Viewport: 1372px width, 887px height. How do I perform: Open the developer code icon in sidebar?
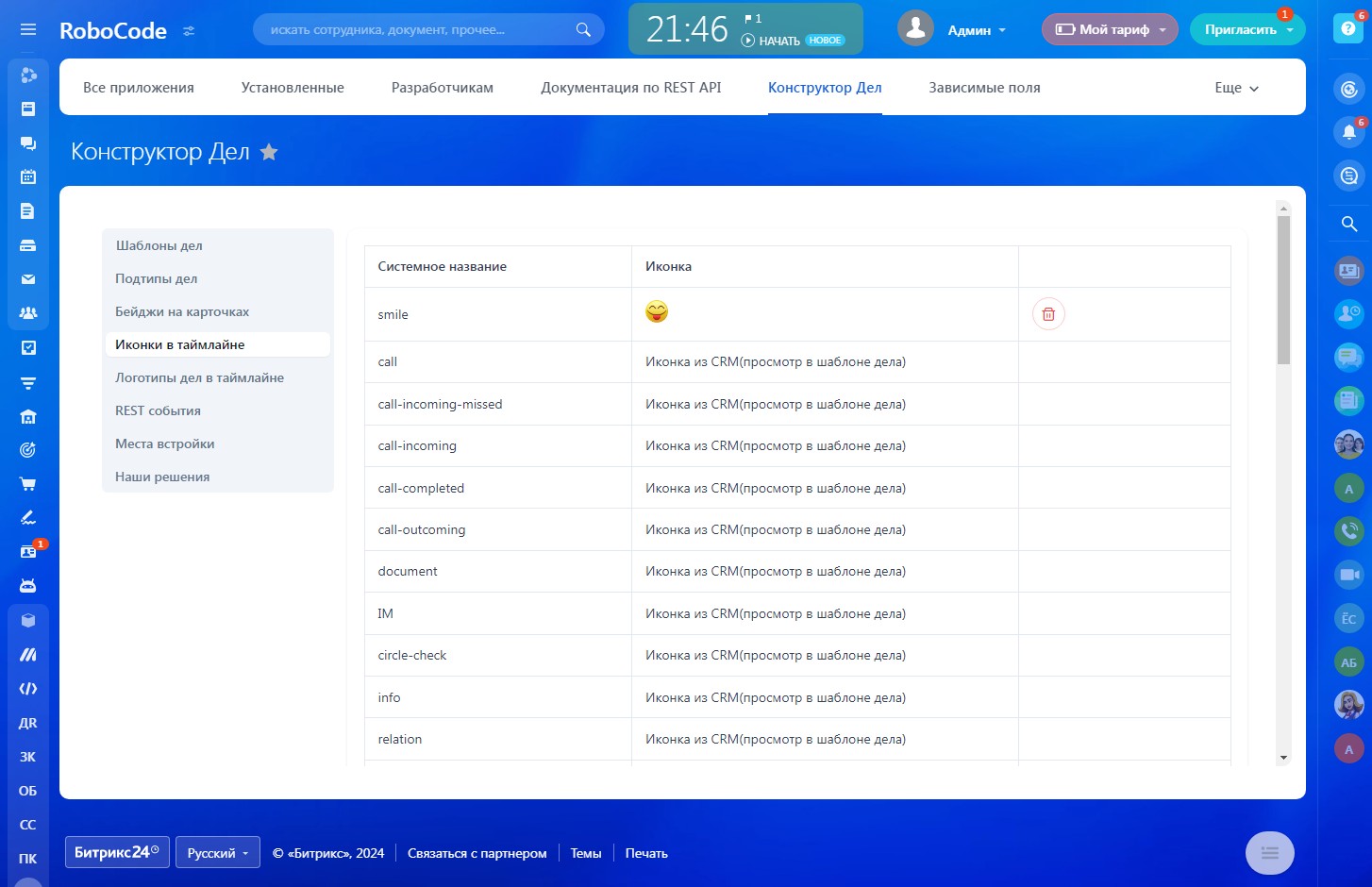click(28, 689)
